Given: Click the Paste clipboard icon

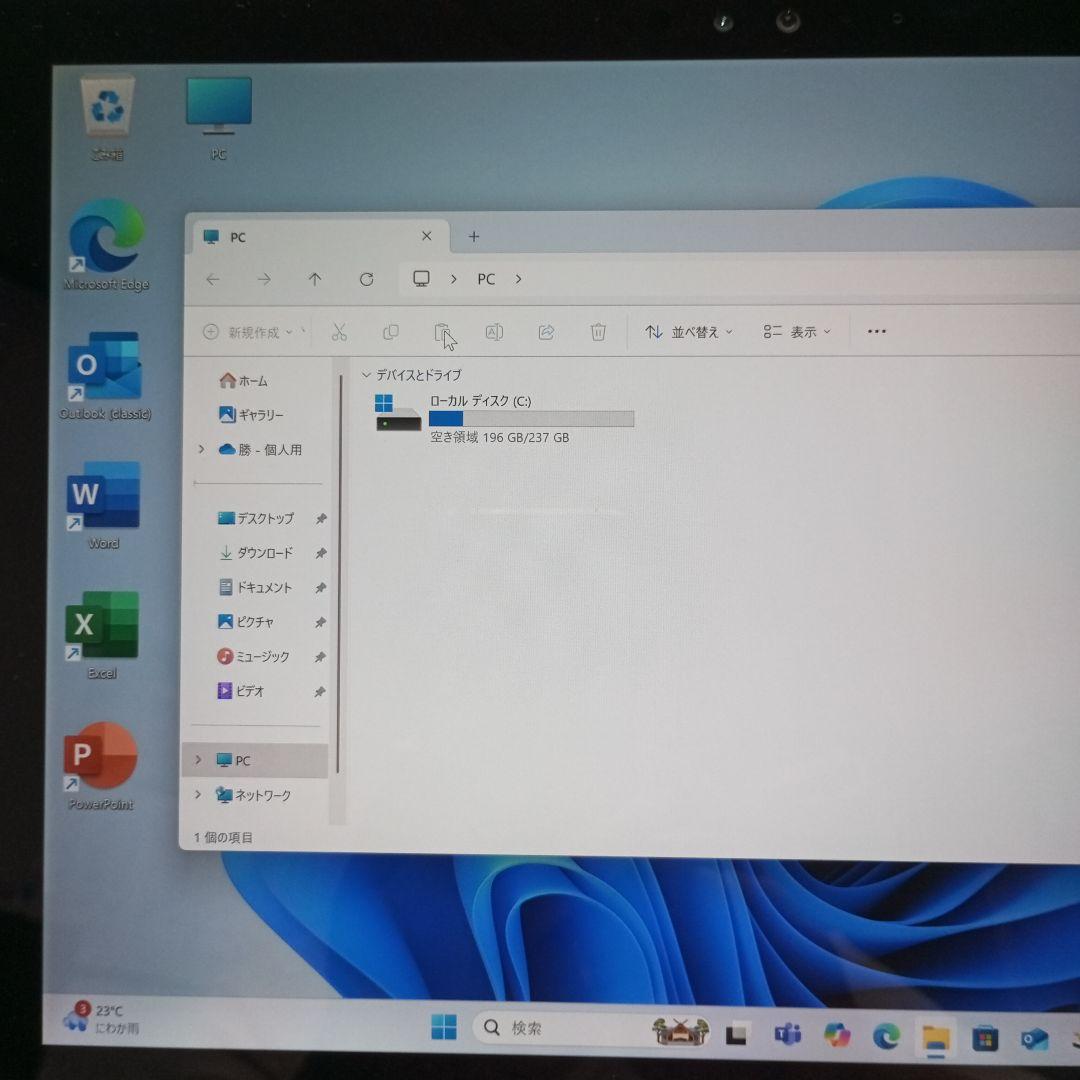Looking at the screenshot, I should 442,332.
